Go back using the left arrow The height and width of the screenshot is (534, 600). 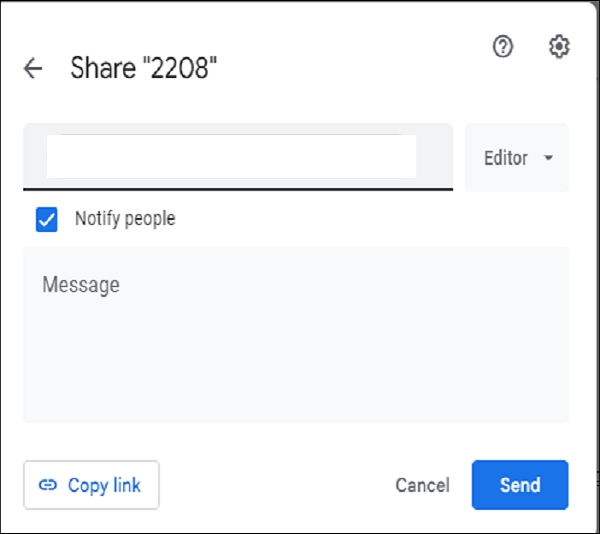tap(33, 68)
